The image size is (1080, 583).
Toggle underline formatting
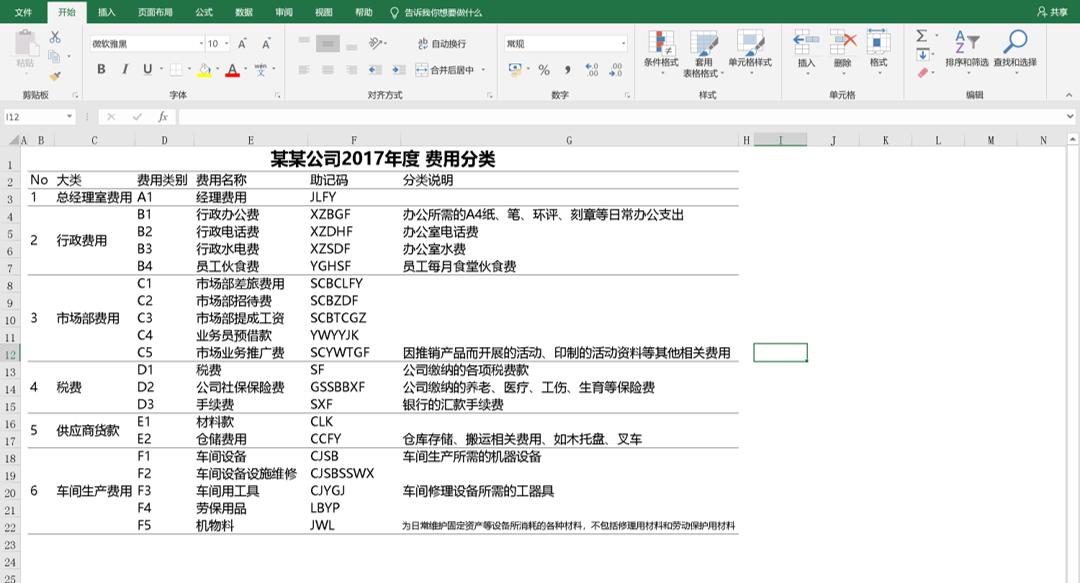146,69
